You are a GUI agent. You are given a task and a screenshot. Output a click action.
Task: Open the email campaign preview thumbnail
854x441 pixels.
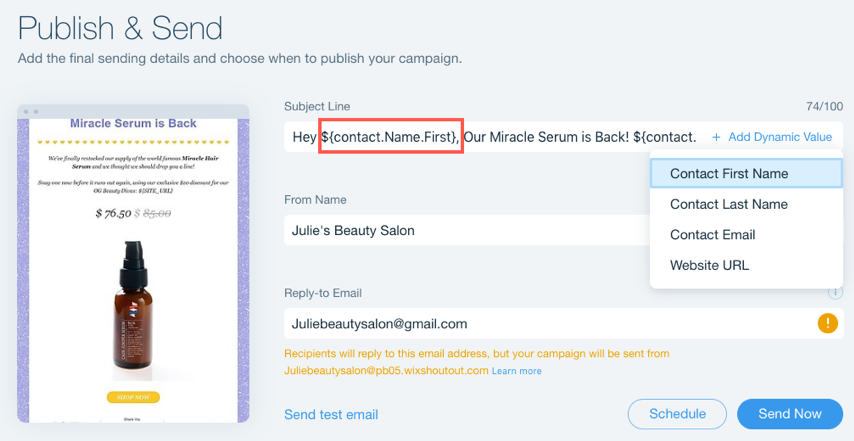click(133, 264)
